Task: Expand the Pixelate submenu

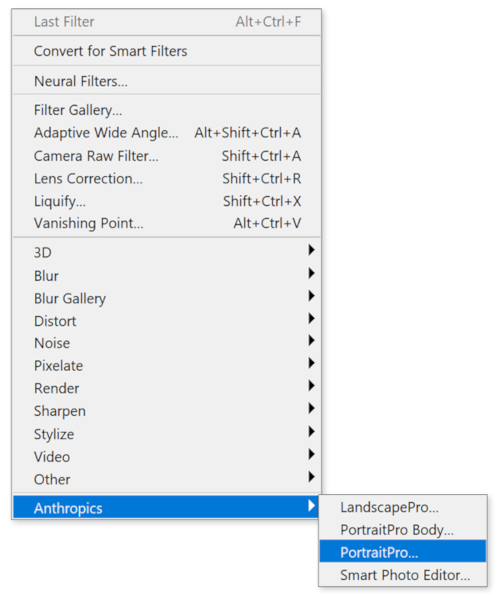Action: 167,366
